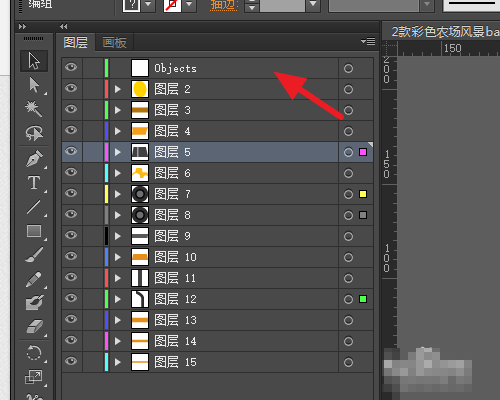Expand 图层 4 disclosure triangle
This screenshot has width=500, height=400.
tap(117, 131)
